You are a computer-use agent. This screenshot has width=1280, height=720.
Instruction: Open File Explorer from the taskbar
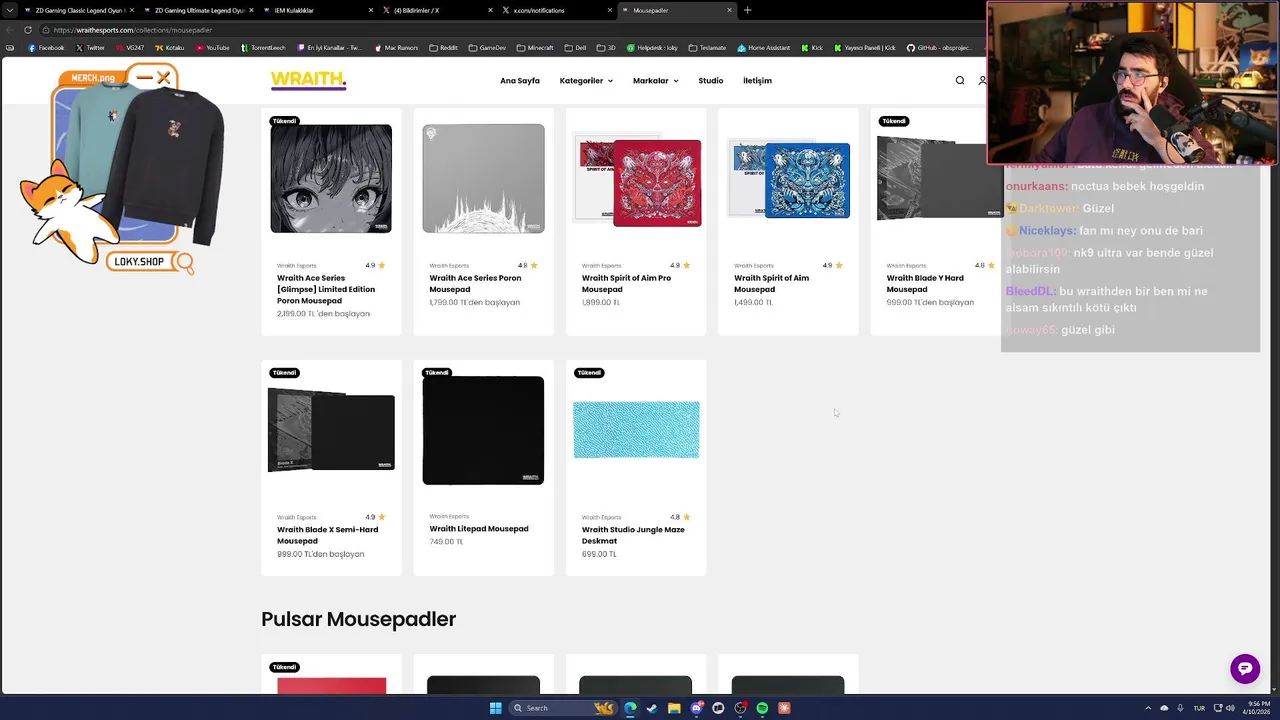pos(674,708)
